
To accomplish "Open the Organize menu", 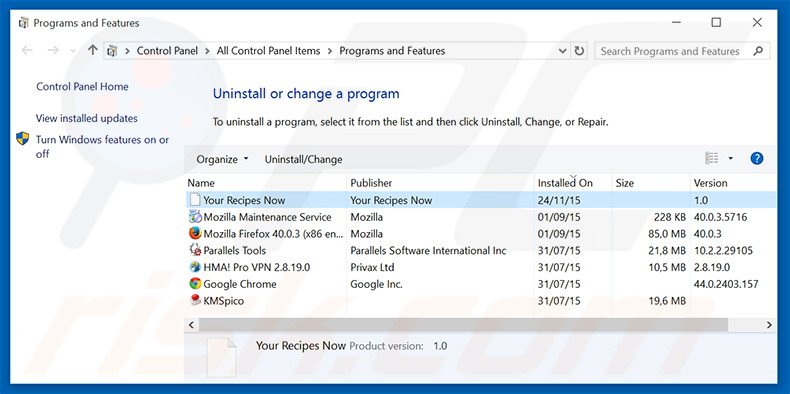I will click(x=222, y=159).
